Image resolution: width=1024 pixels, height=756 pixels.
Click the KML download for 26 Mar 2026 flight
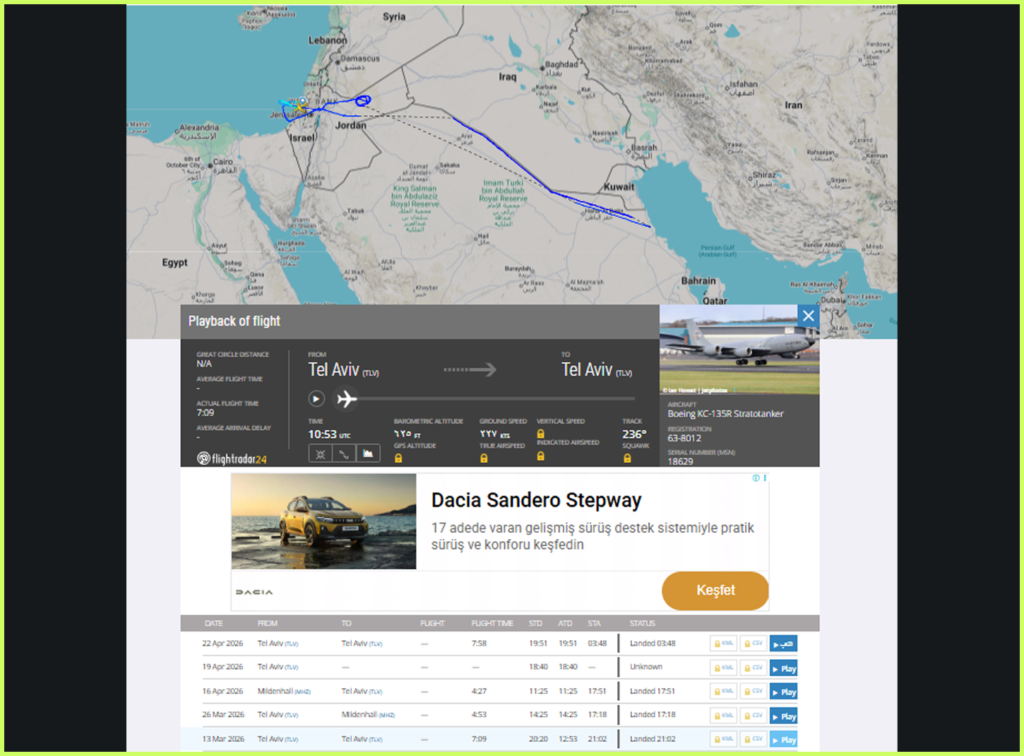[724, 716]
